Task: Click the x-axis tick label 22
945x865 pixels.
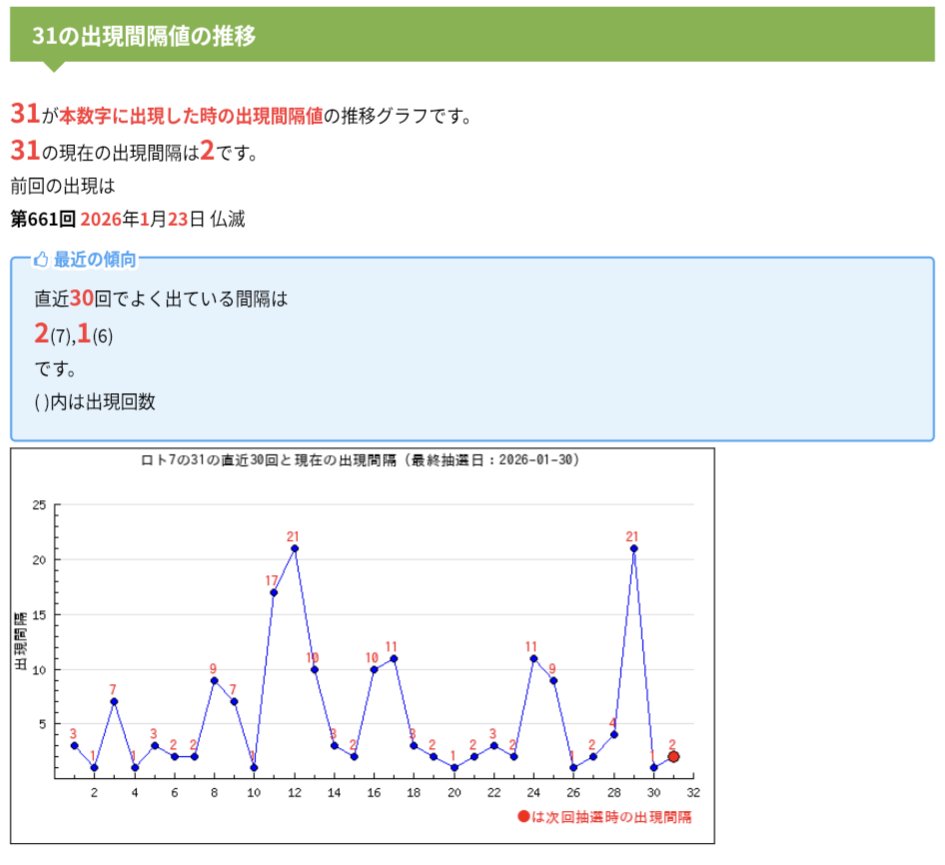Action: (494, 793)
